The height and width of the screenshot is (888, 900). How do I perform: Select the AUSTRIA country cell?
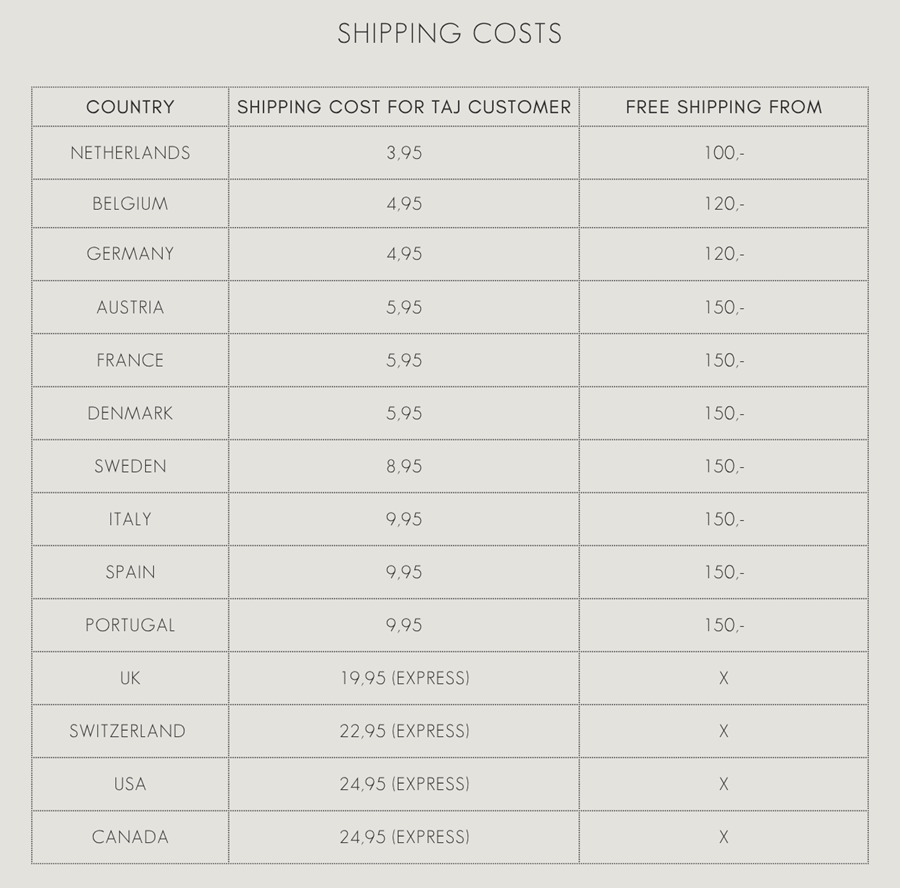tap(130, 308)
